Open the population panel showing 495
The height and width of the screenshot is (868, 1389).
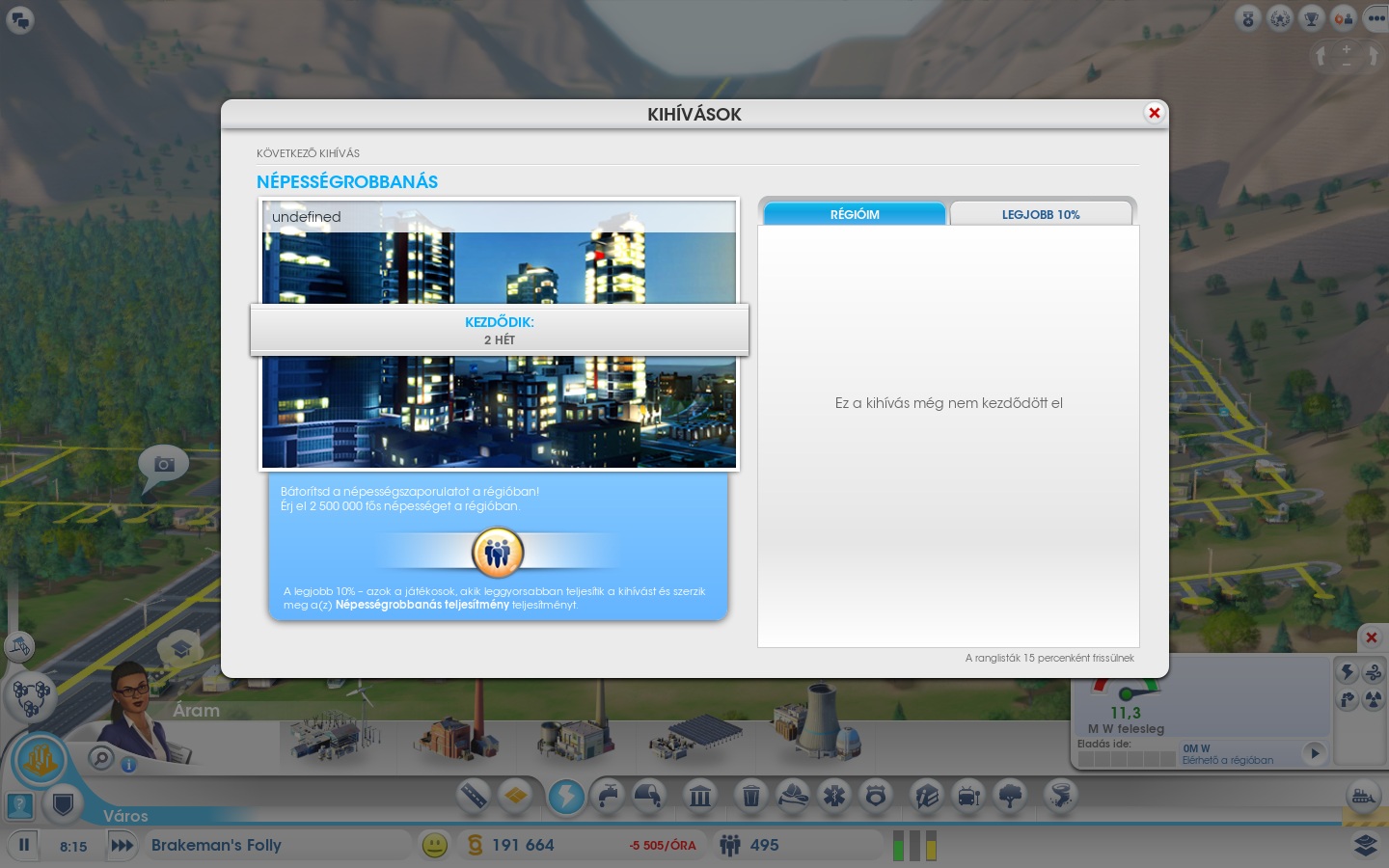752,845
